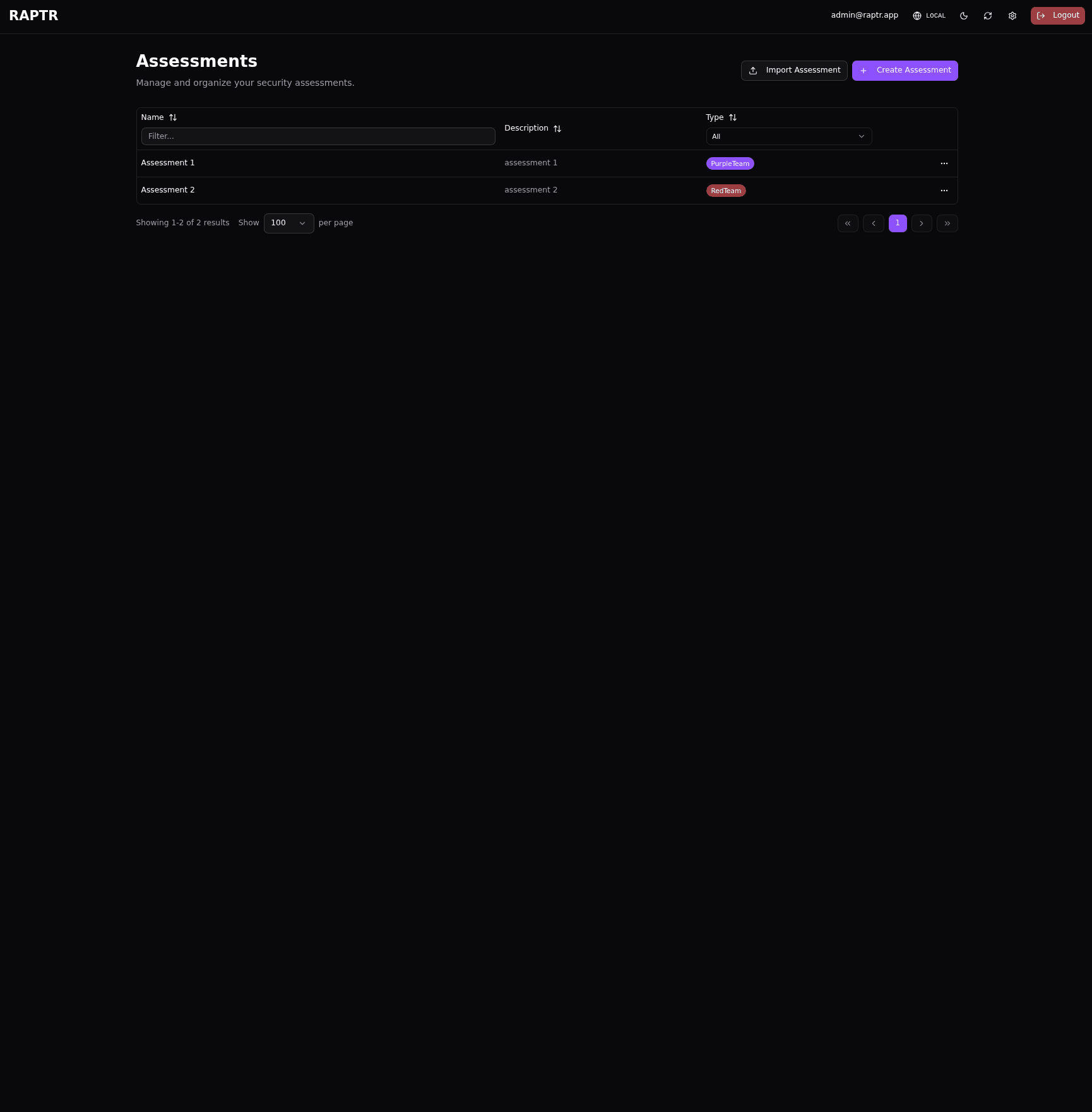This screenshot has width=1092, height=1112.
Task: Click the refresh sync icon
Action: tap(988, 16)
